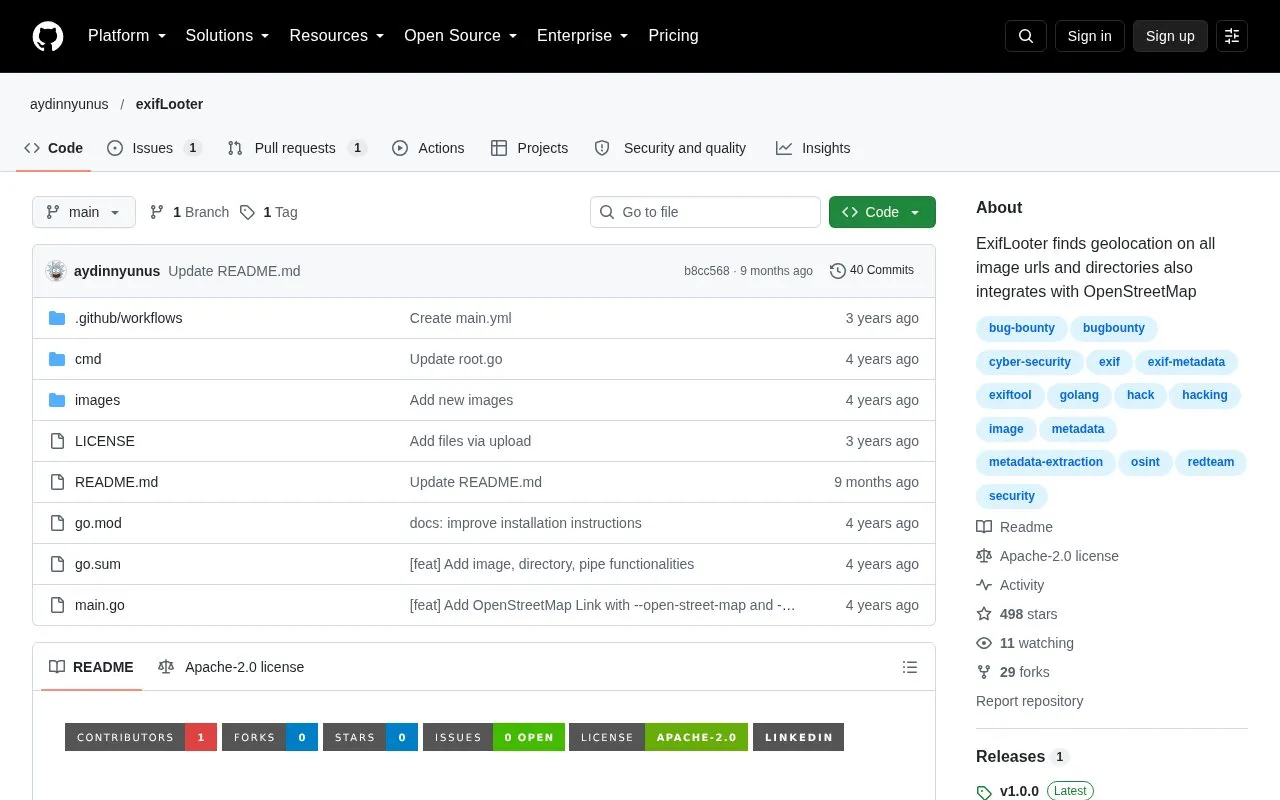Click the images folder icon
The width and height of the screenshot is (1280, 800).
[57, 400]
